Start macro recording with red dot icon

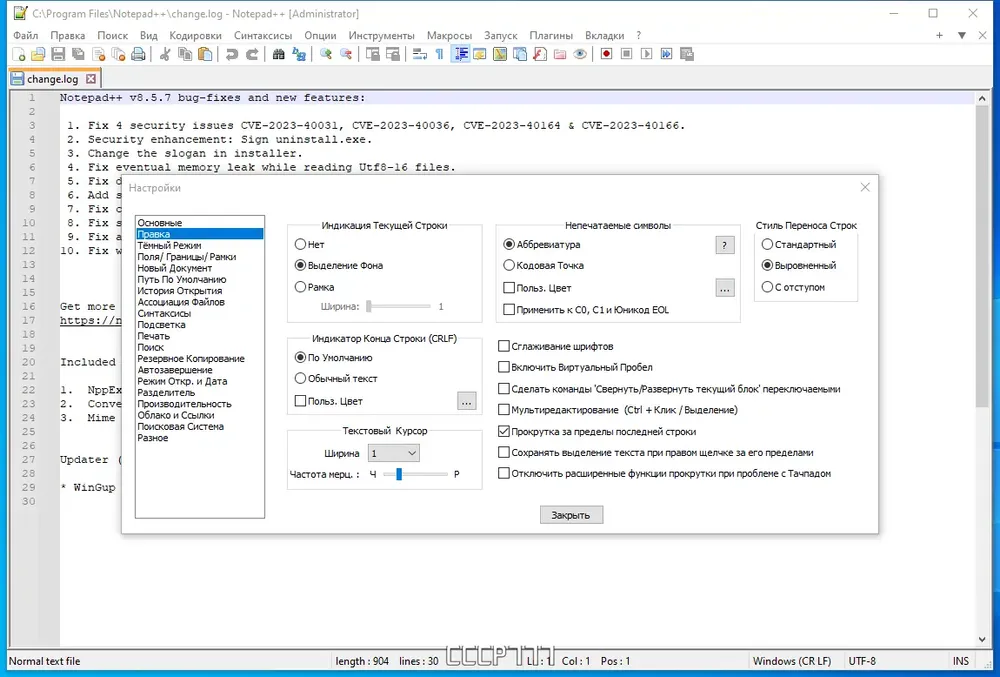click(x=607, y=54)
